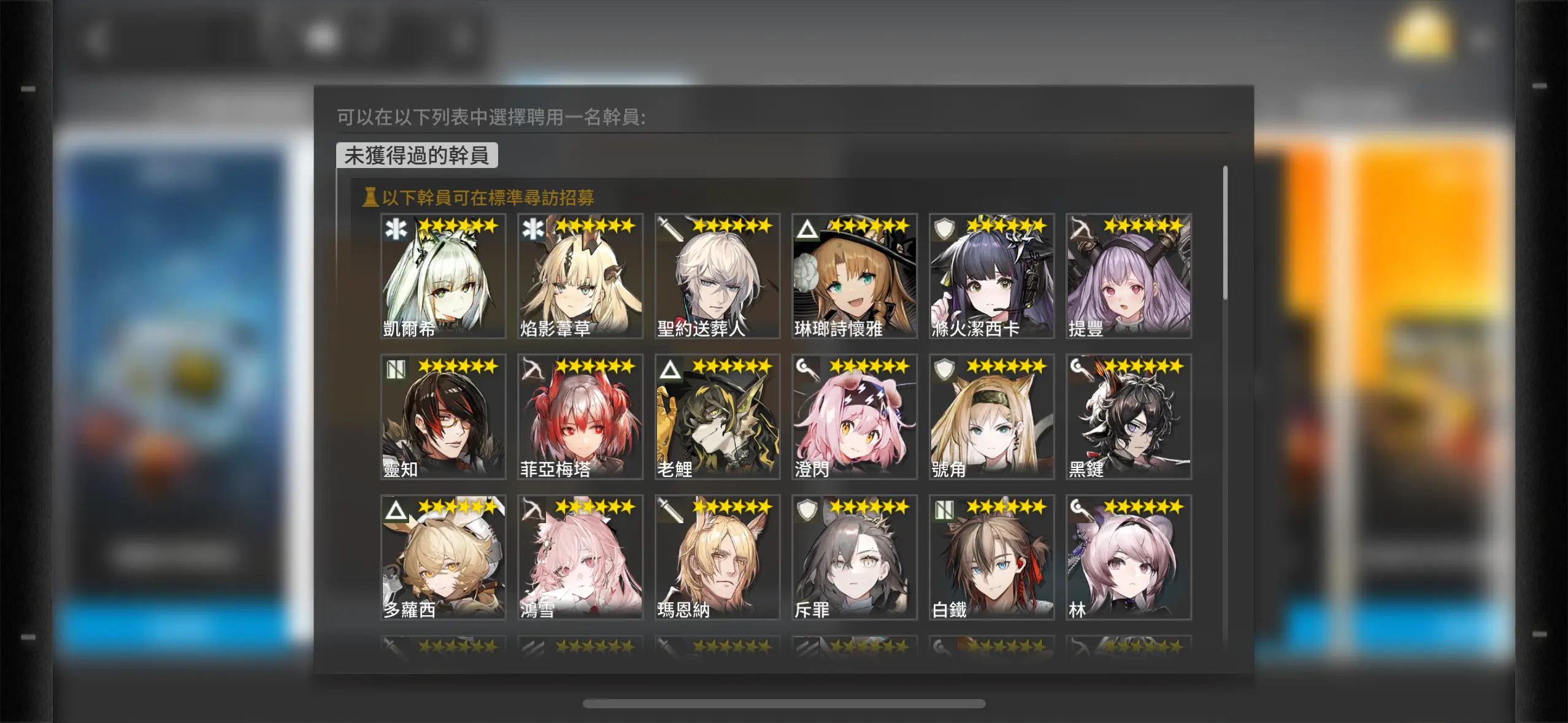1568x723 pixels.
Task: Choose operator 聖約送葬人
Action: (717, 276)
